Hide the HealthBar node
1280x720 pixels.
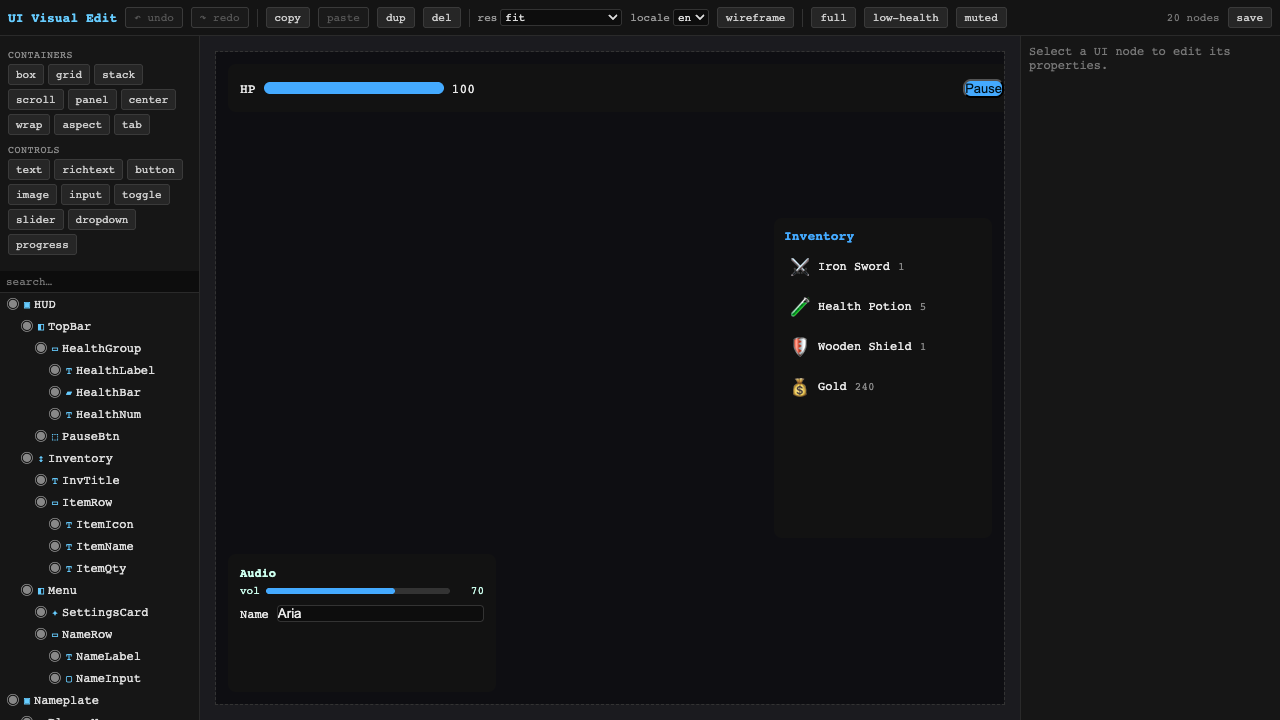(x=55, y=392)
